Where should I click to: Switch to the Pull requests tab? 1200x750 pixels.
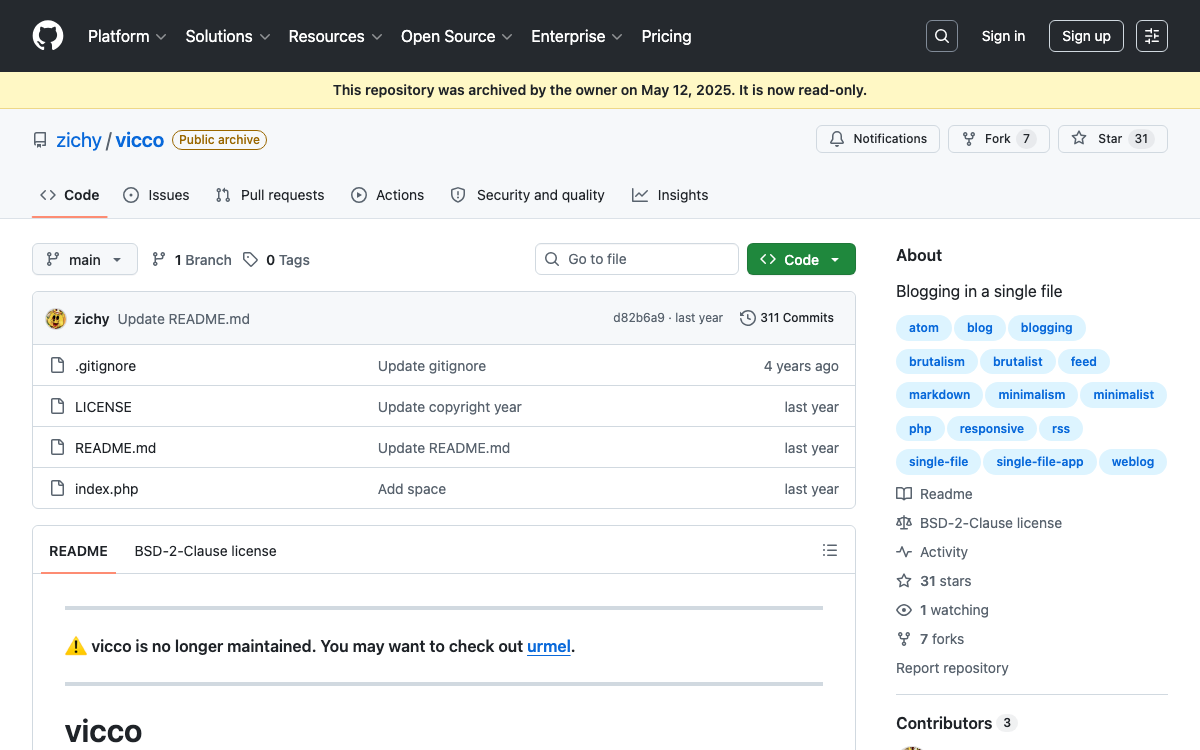coord(270,195)
